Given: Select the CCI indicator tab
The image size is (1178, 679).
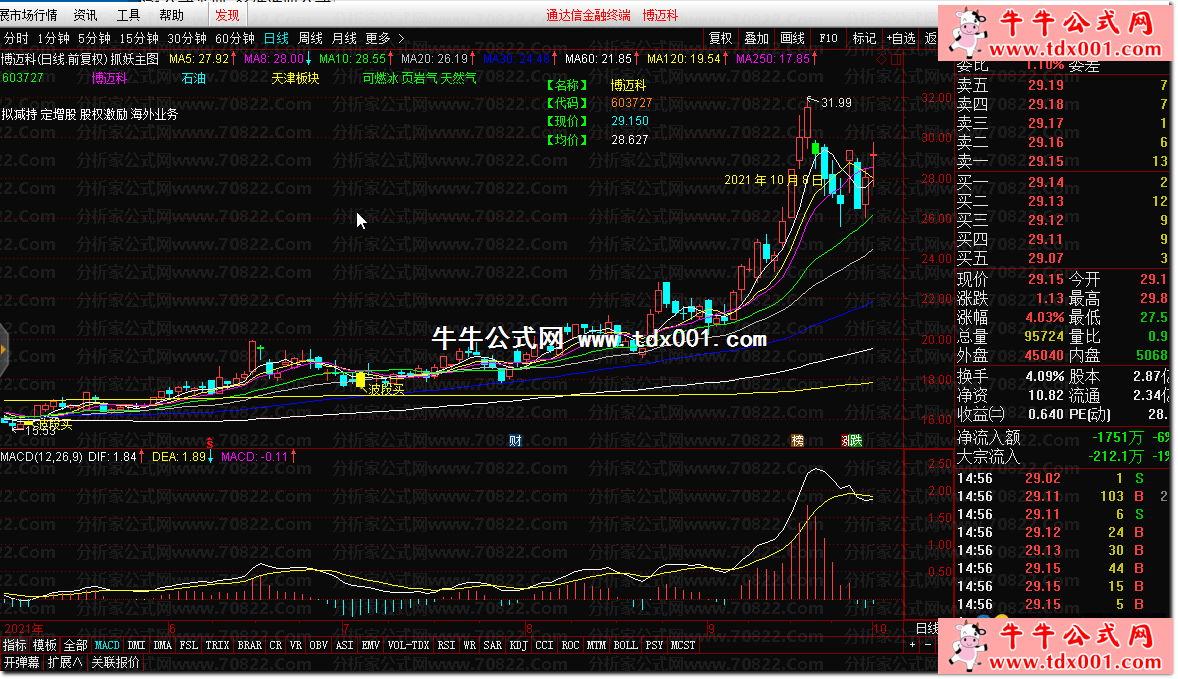Looking at the screenshot, I should coord(544,645).
